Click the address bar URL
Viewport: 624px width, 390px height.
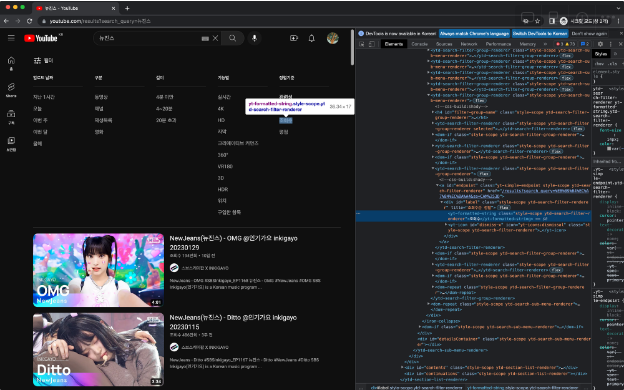100,21
